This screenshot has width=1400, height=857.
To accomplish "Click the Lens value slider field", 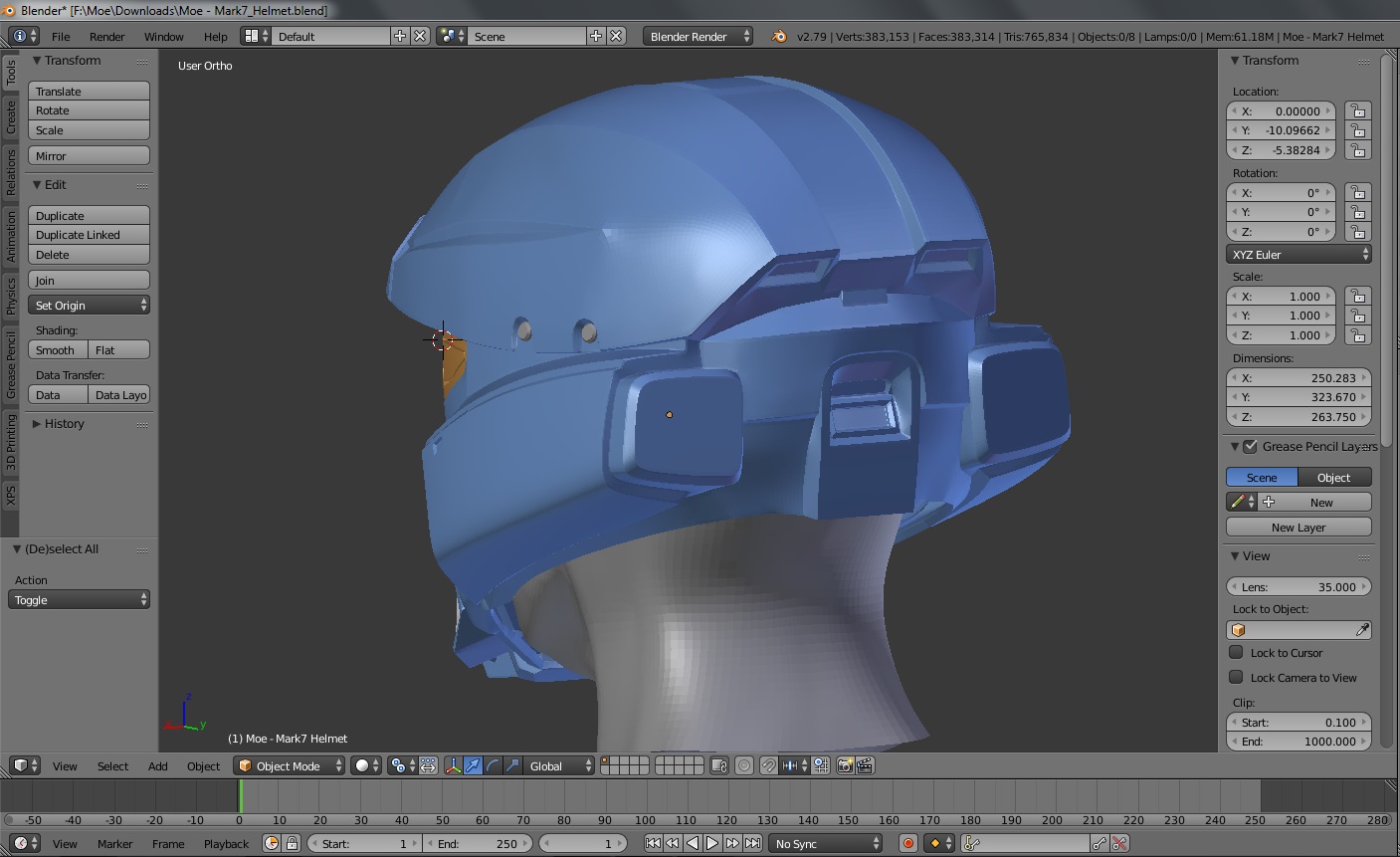I will tap(1299, 587).
